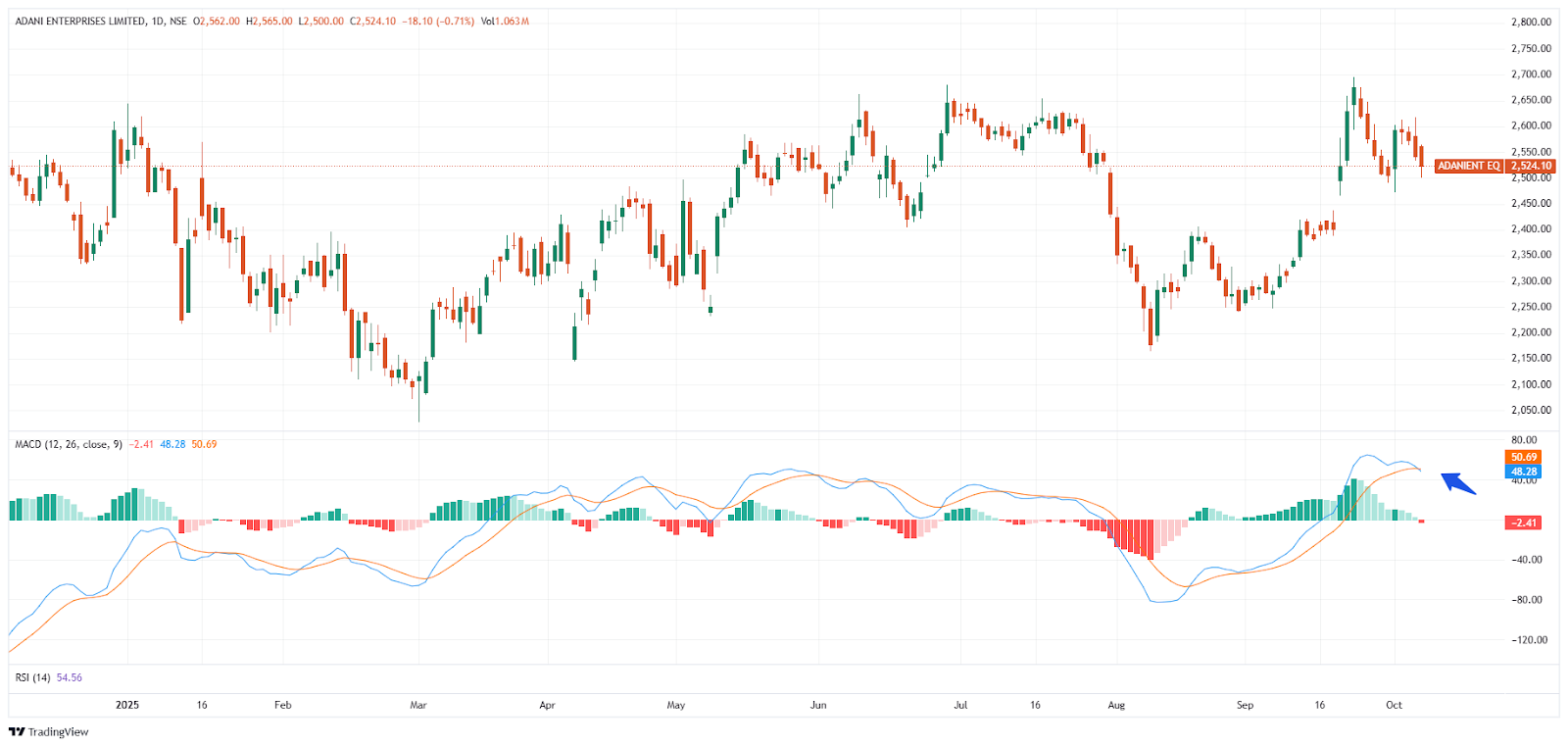The height and width of the screenshot is (747, 1568).
Task: Click the ADANIENT EQ price label
Action: [1468, 166]
